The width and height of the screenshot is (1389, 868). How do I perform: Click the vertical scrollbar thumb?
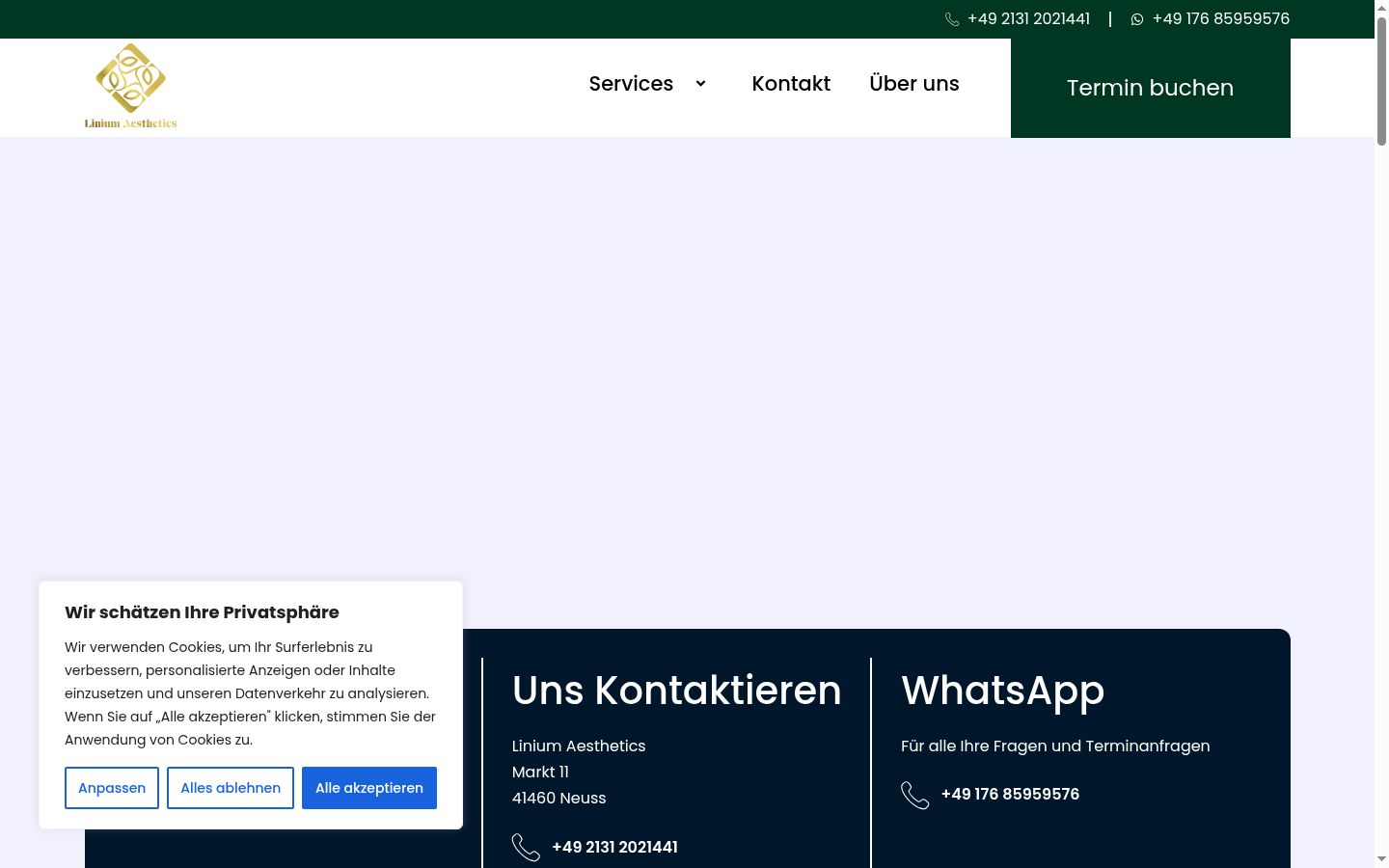(1381, 82)
